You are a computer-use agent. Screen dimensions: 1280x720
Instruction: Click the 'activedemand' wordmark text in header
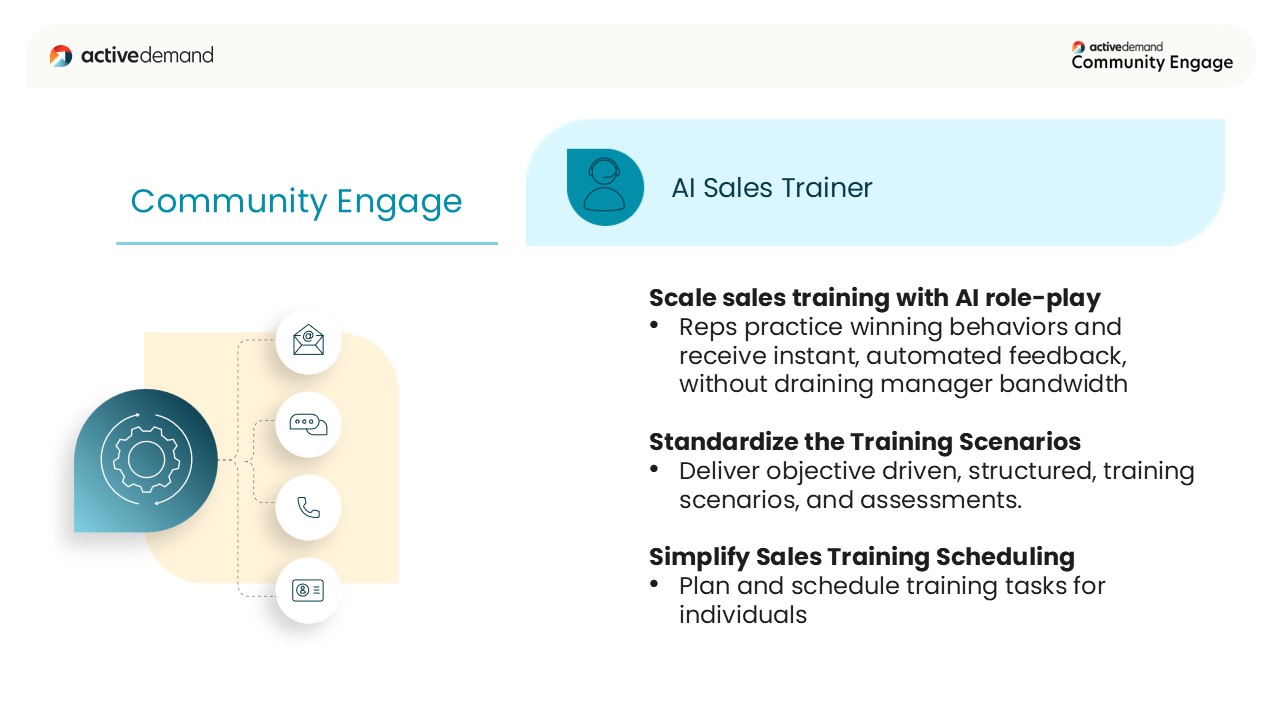tap(147, 55)
